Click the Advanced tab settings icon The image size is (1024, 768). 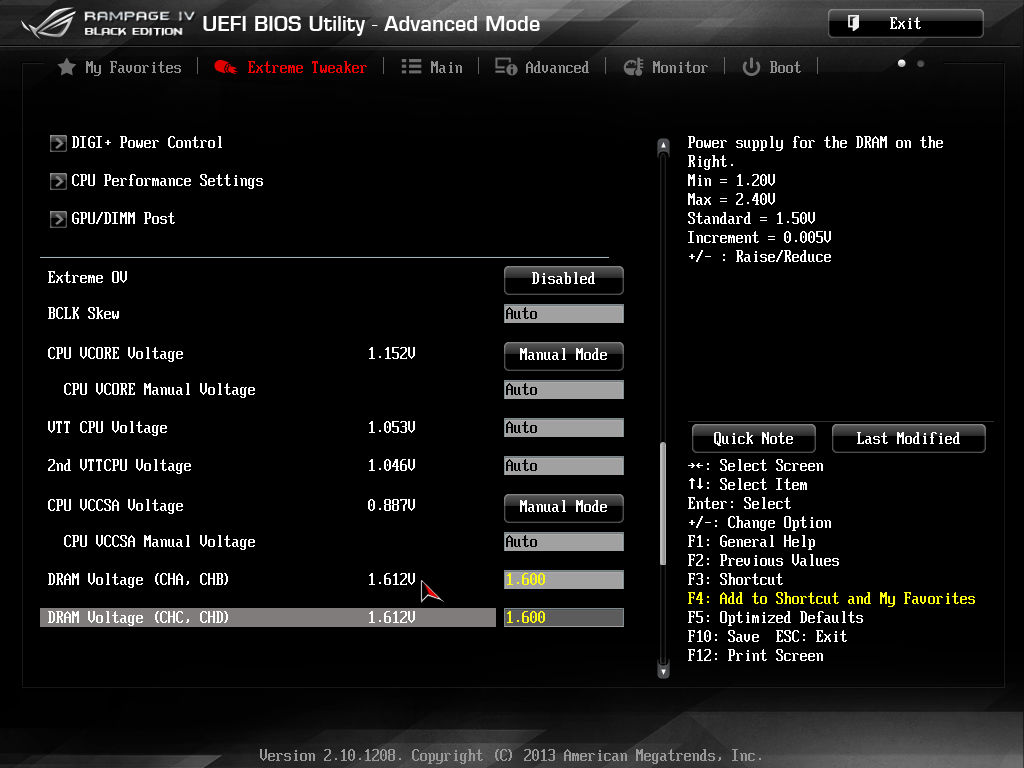coord(505,67)
